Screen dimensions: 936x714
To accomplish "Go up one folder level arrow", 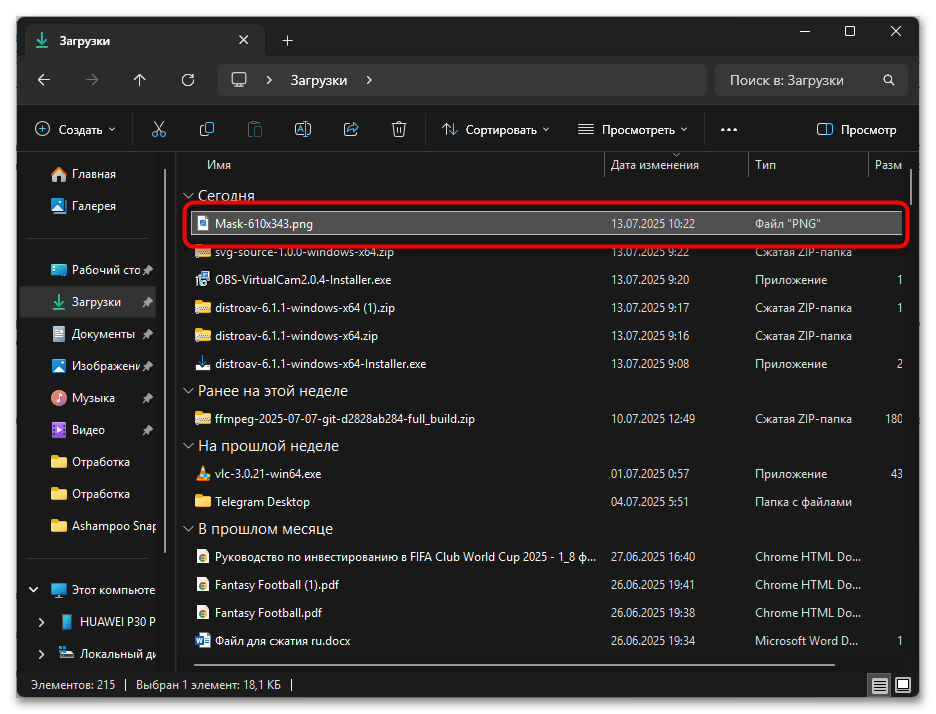I will click(x=140, y=80).
